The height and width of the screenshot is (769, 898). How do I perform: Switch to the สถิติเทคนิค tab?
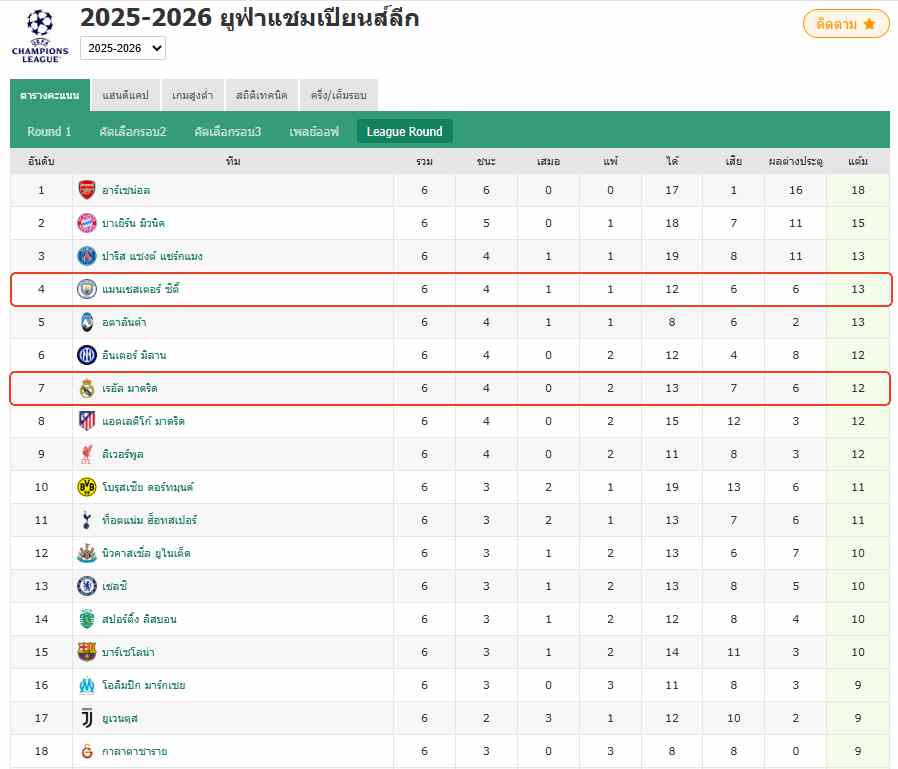tap(261, 94)
